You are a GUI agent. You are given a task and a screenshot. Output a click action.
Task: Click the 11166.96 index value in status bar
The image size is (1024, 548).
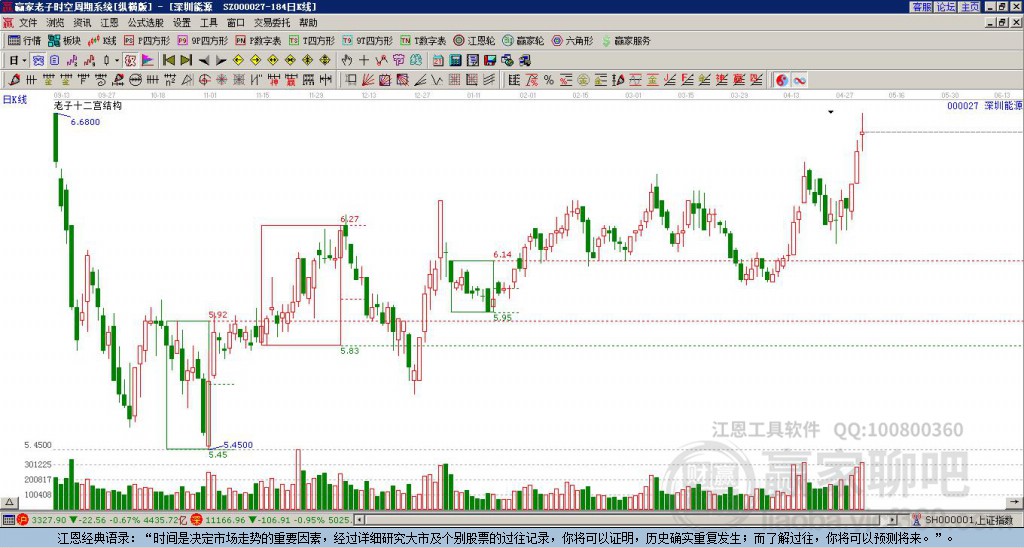tap(224, 520)
